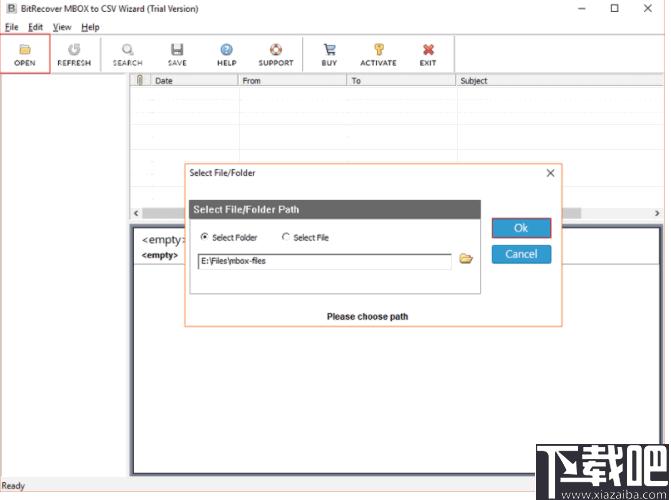Minimize the BitRecover application window
Image resolution: width=671 pixels, height=500 pixels.
582,8
